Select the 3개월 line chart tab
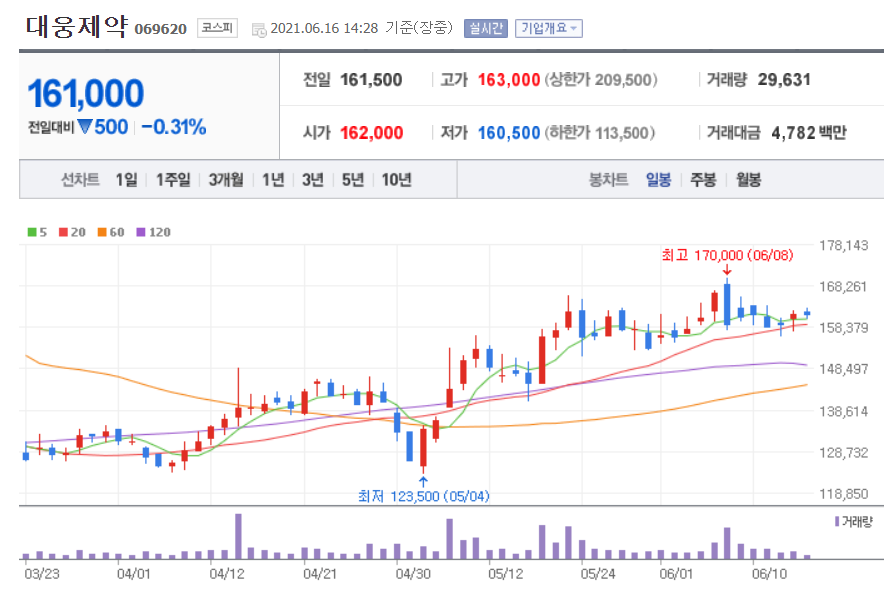 point(226,180)
